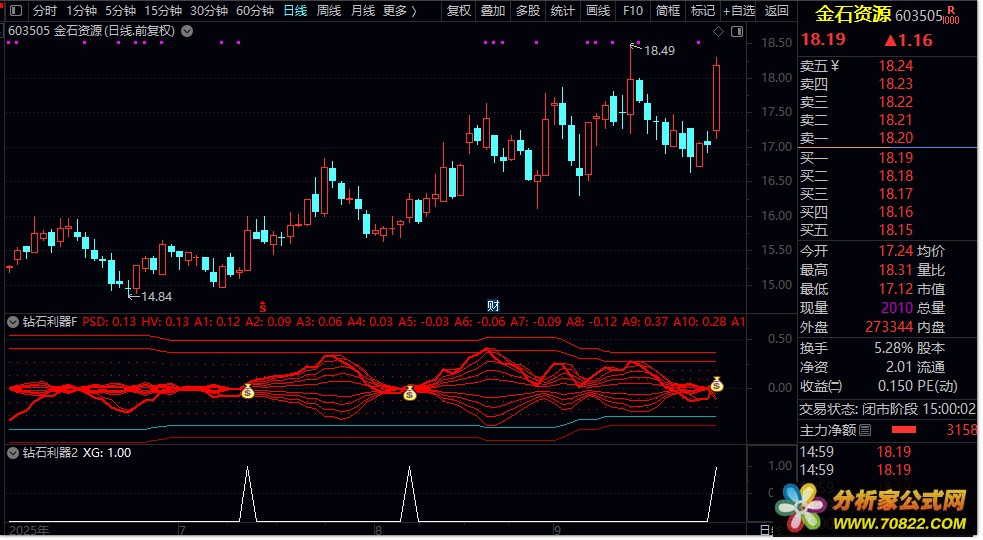Viewport: 983px width, 540px height.
Task: Click the layout icon left of 分时
Action: point(15,11)
